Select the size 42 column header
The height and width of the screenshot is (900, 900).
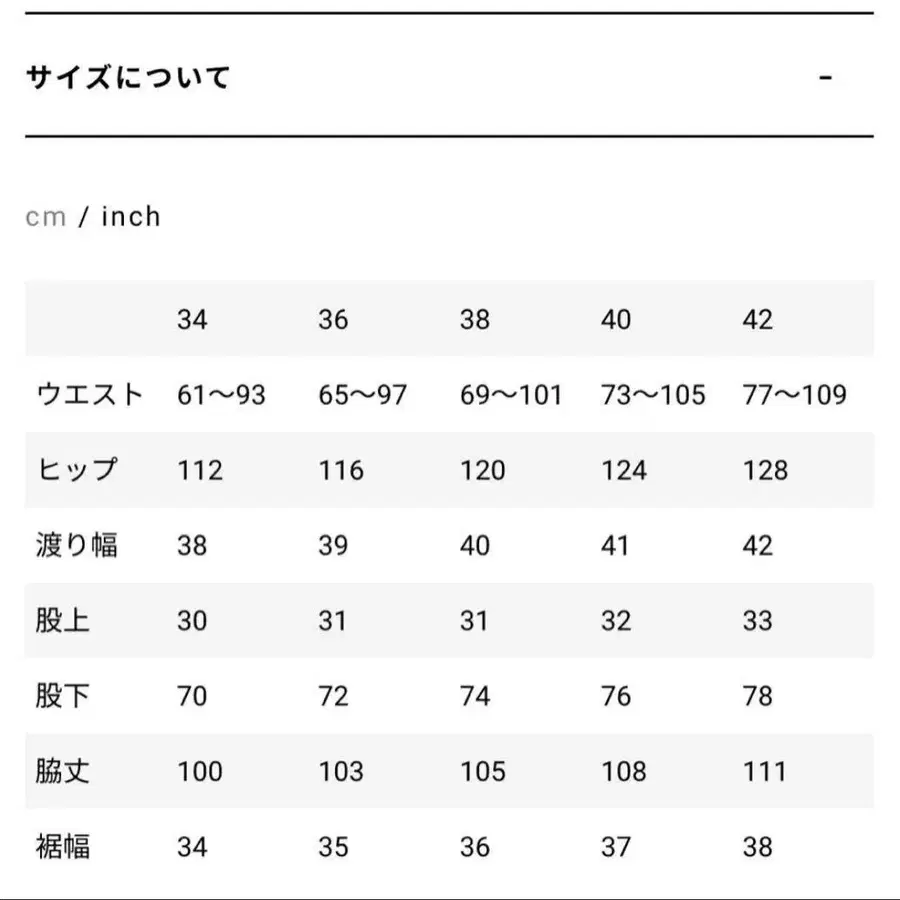(758, 320)
